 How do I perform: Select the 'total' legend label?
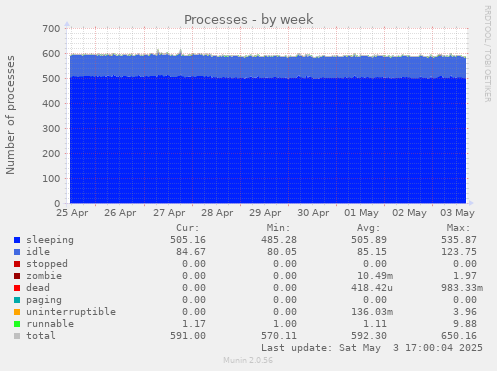tap(41, 336)
